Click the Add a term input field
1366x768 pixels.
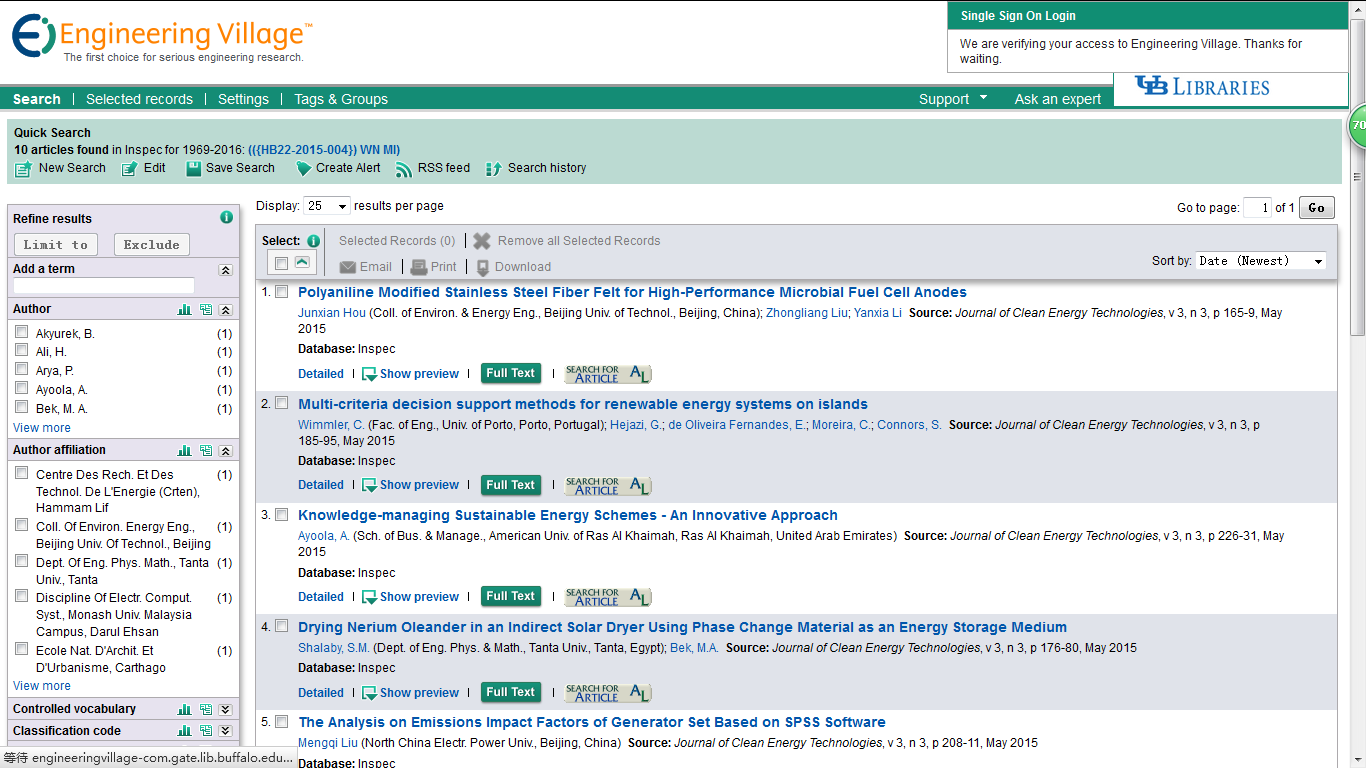click(x=117, y=286)
